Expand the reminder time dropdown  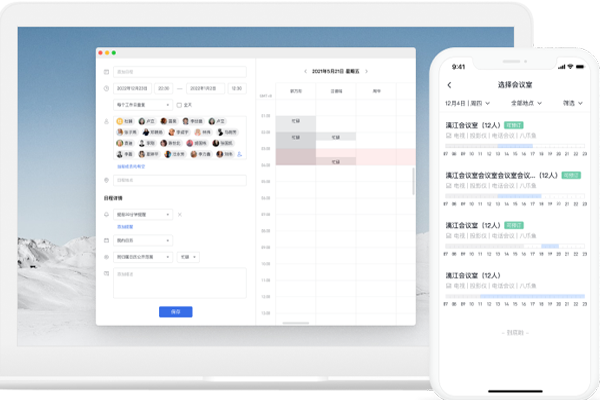click(x=143, y=215)
